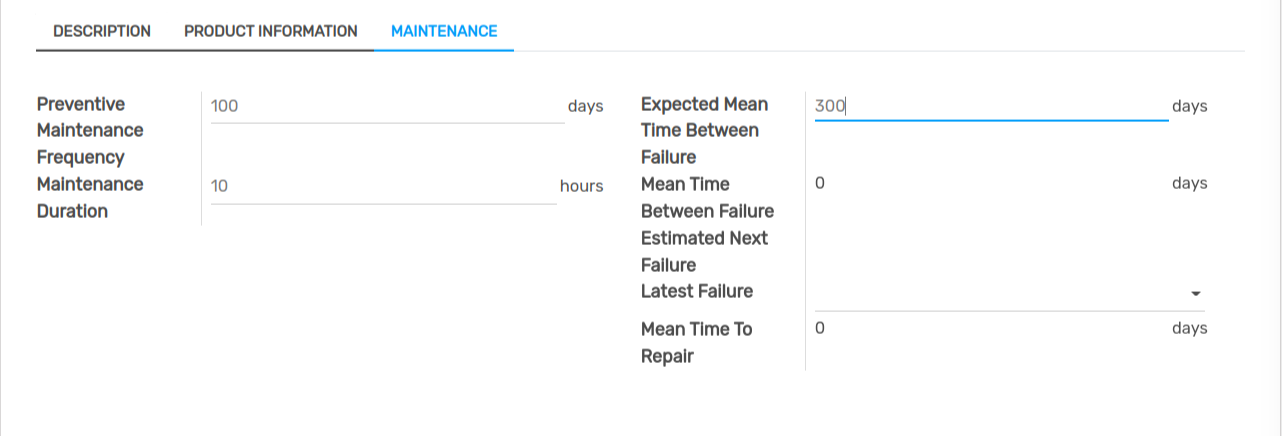Viewport: 1282px width, 436px height.
Task: Click the Maintenance Duration label
Action: coord(90,198)
